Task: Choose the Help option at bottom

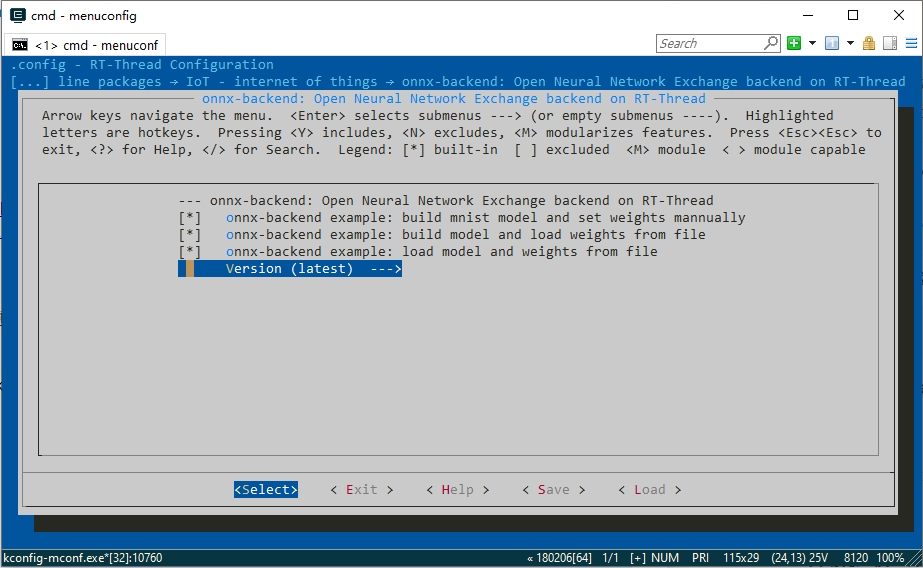Action: click(457, 489)
